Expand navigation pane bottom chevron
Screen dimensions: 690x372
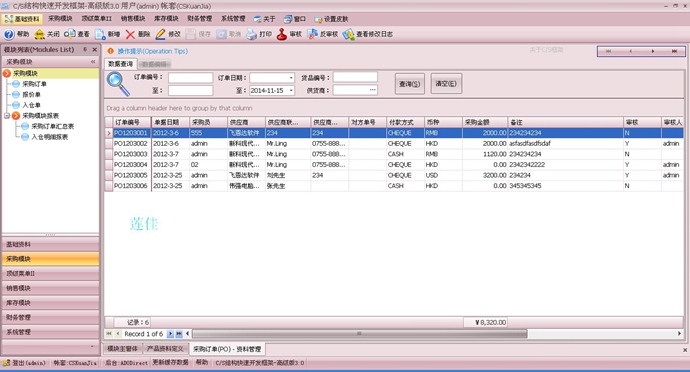pyautogui.click(x=92, y=346)
